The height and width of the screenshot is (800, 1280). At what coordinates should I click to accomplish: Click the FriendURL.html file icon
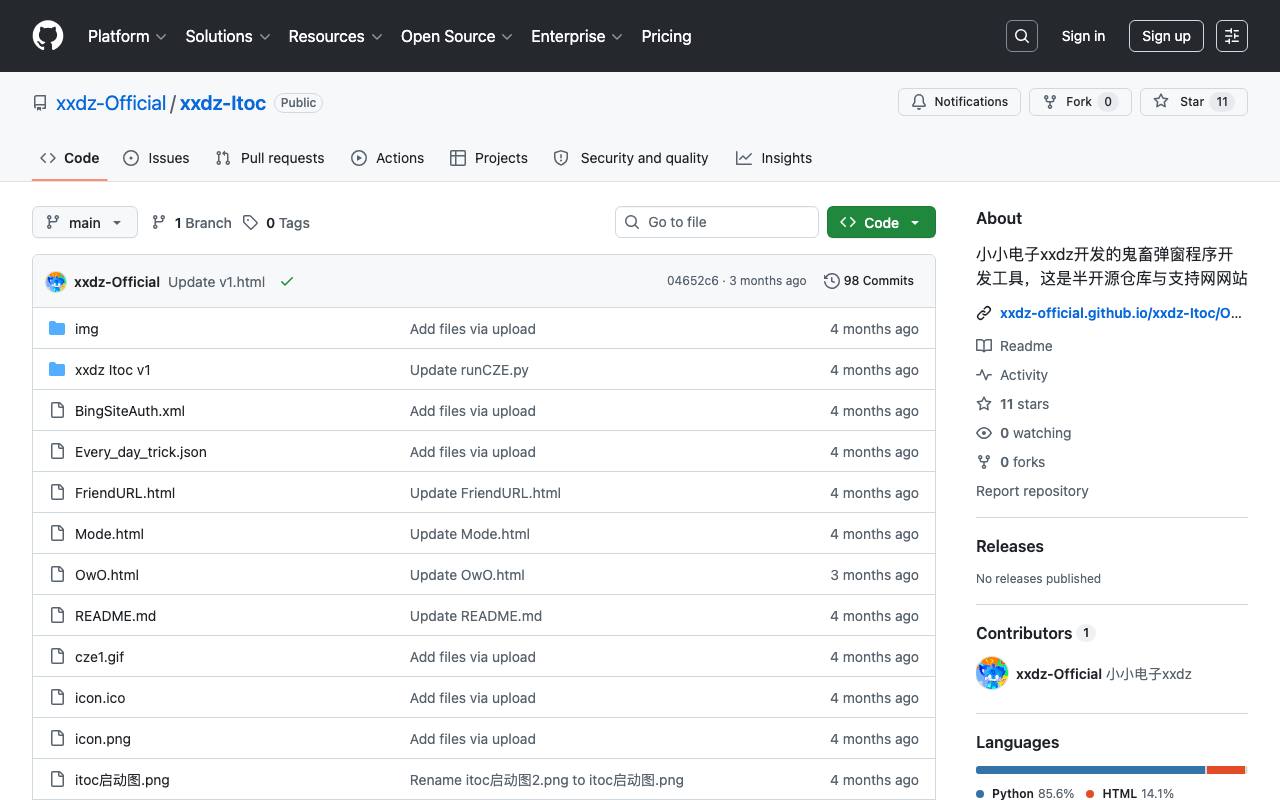point(57,493)
